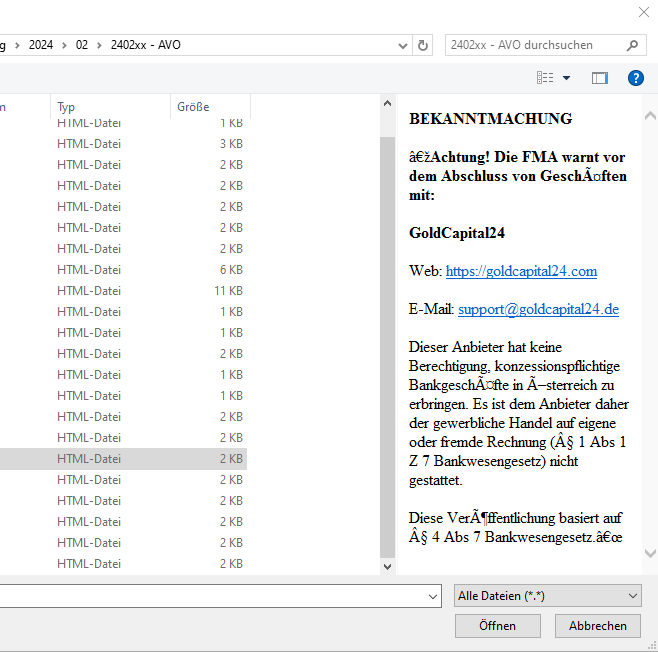Screen dimensions: 658x652
Task: Expand the chevron after 02 in path
Action: pyautogui.click(x=99, y=45)
